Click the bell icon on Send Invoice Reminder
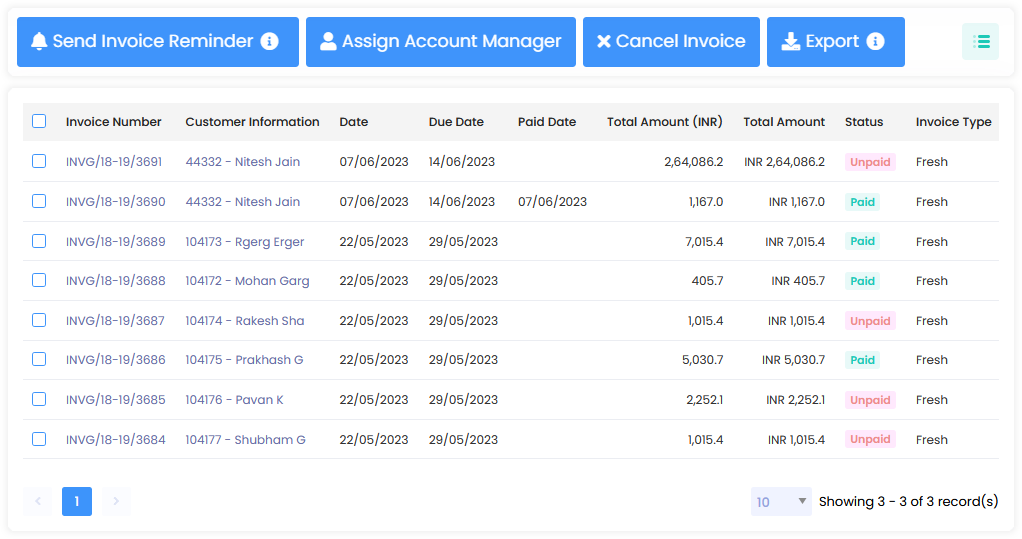Screen dimensions: 1022x539 coord(39,42)
